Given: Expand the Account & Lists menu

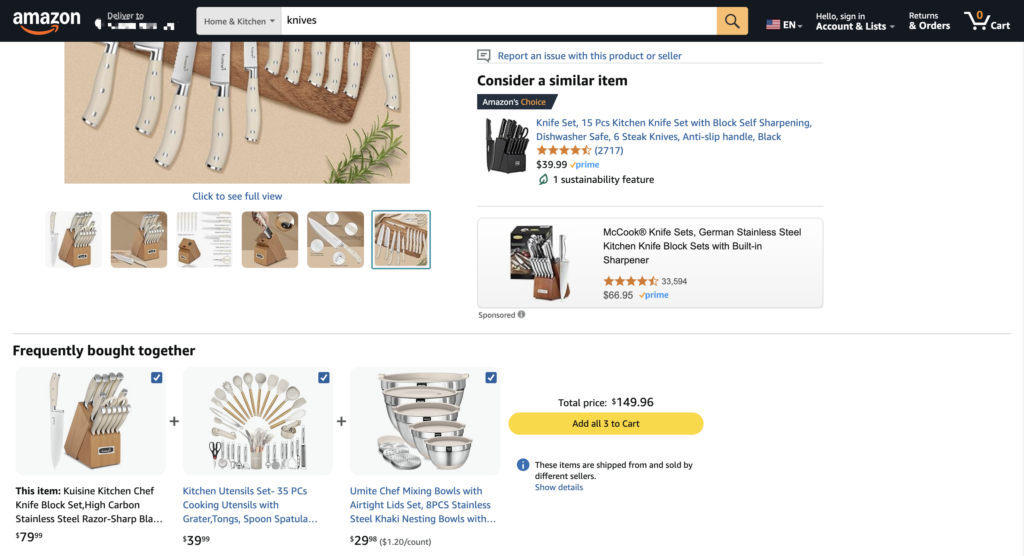Looking at the screenshot, I should (854, 21).
